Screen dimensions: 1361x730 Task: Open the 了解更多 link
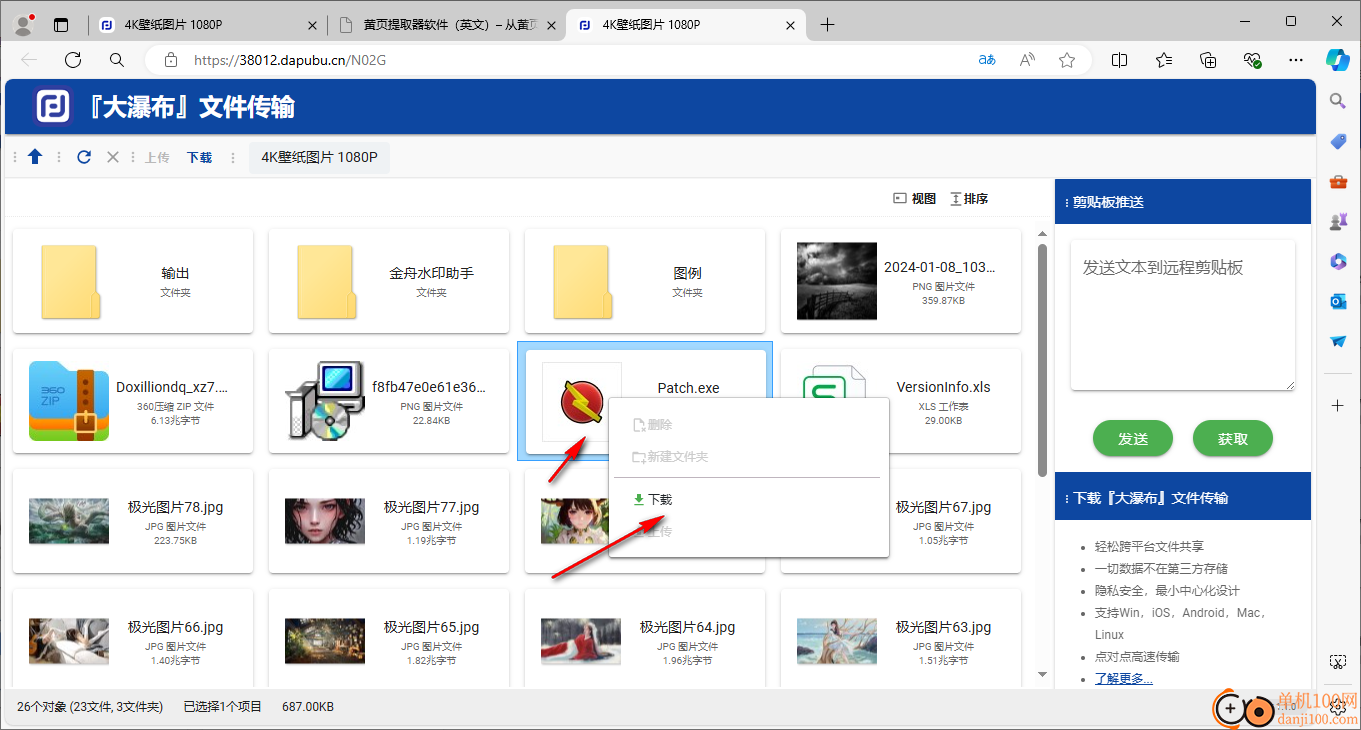[x=1124, y=678]
